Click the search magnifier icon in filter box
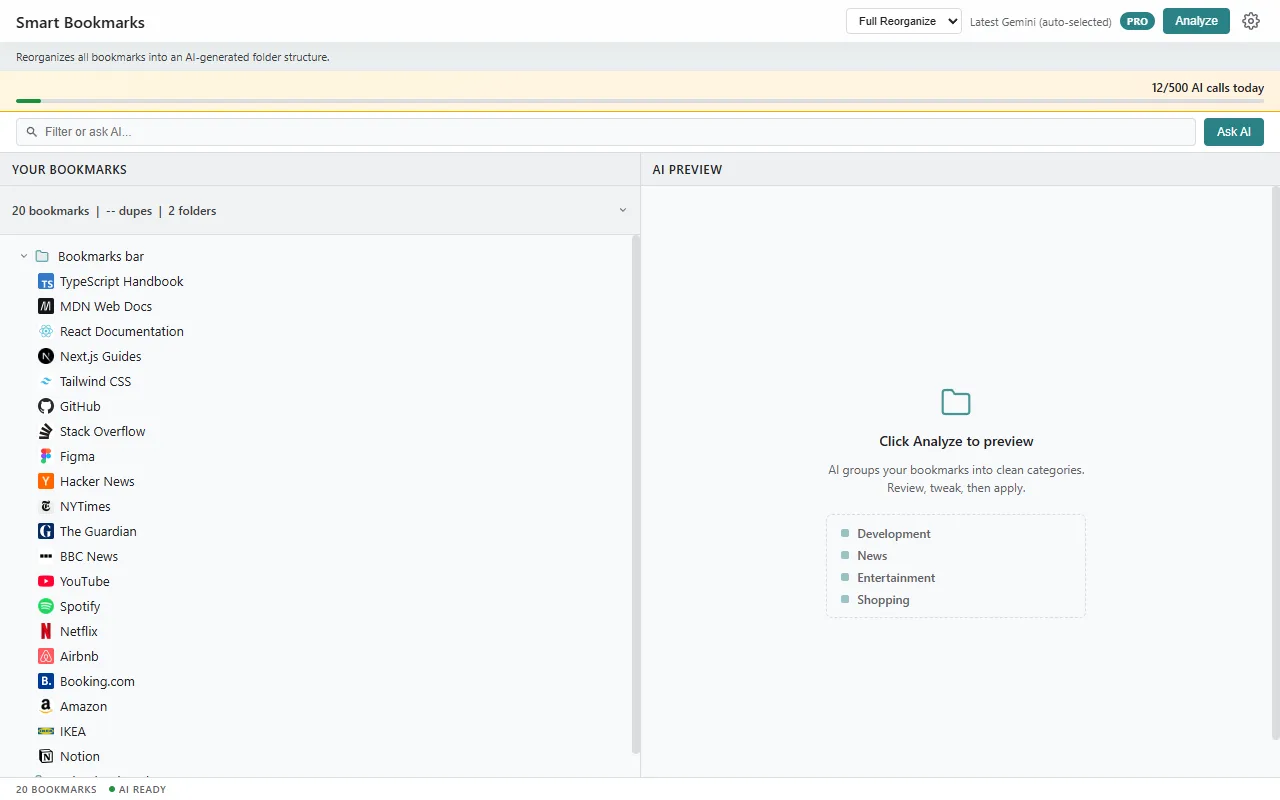 pyautogui.click(x=32, y=132)
